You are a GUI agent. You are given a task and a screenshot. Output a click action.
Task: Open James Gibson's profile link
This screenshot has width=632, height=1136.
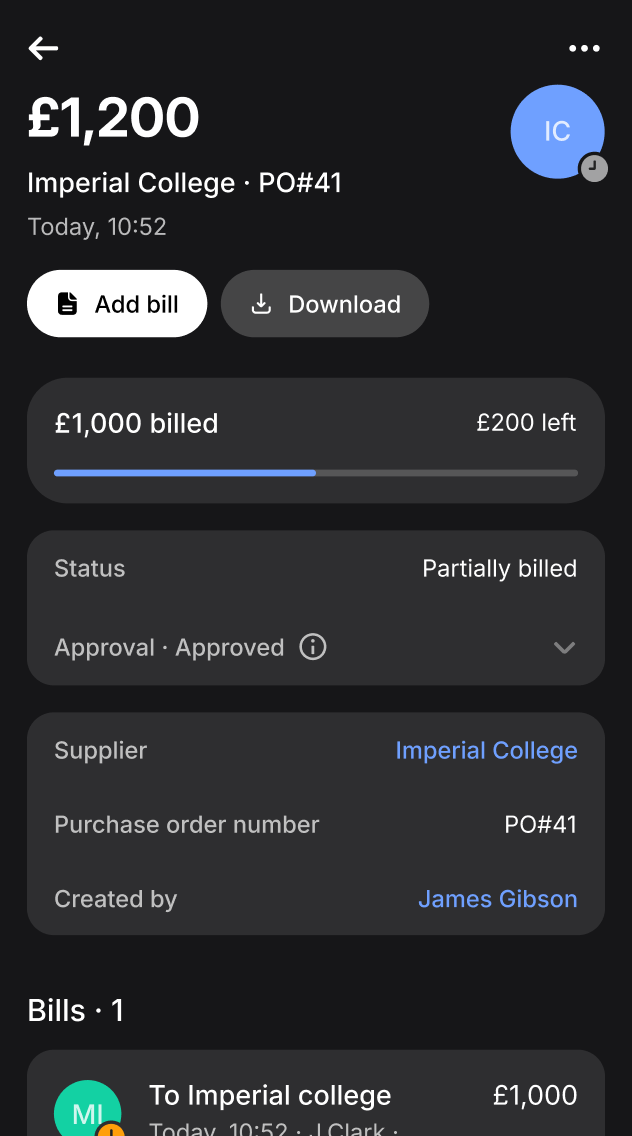click(x=497, y=899)
